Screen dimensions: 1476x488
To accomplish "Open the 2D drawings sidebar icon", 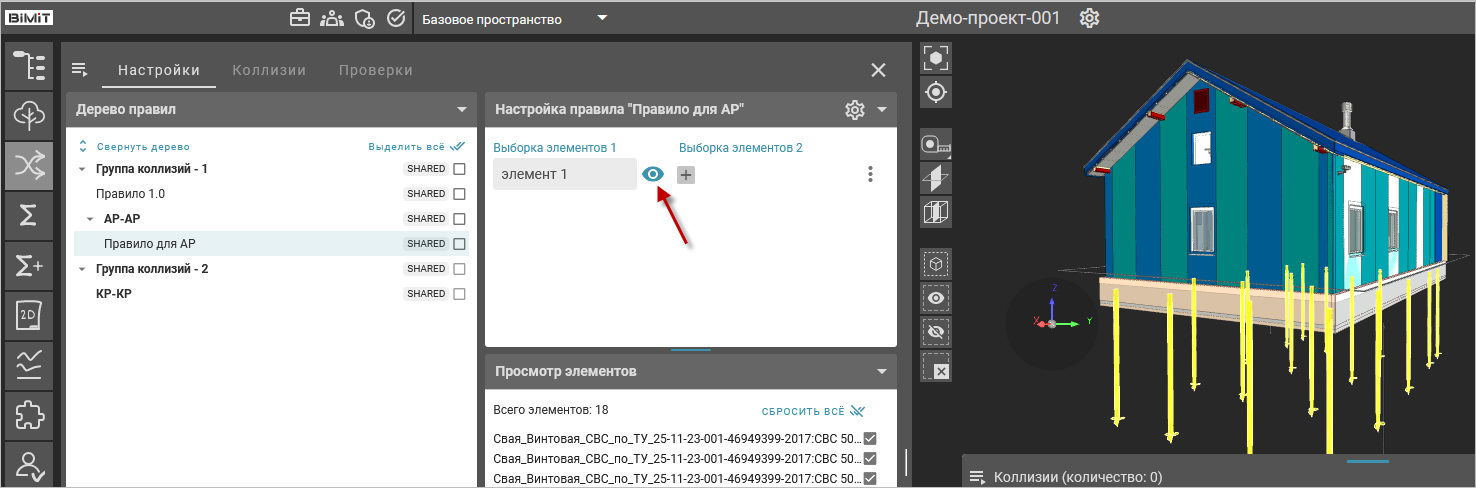I will point(29,316).
